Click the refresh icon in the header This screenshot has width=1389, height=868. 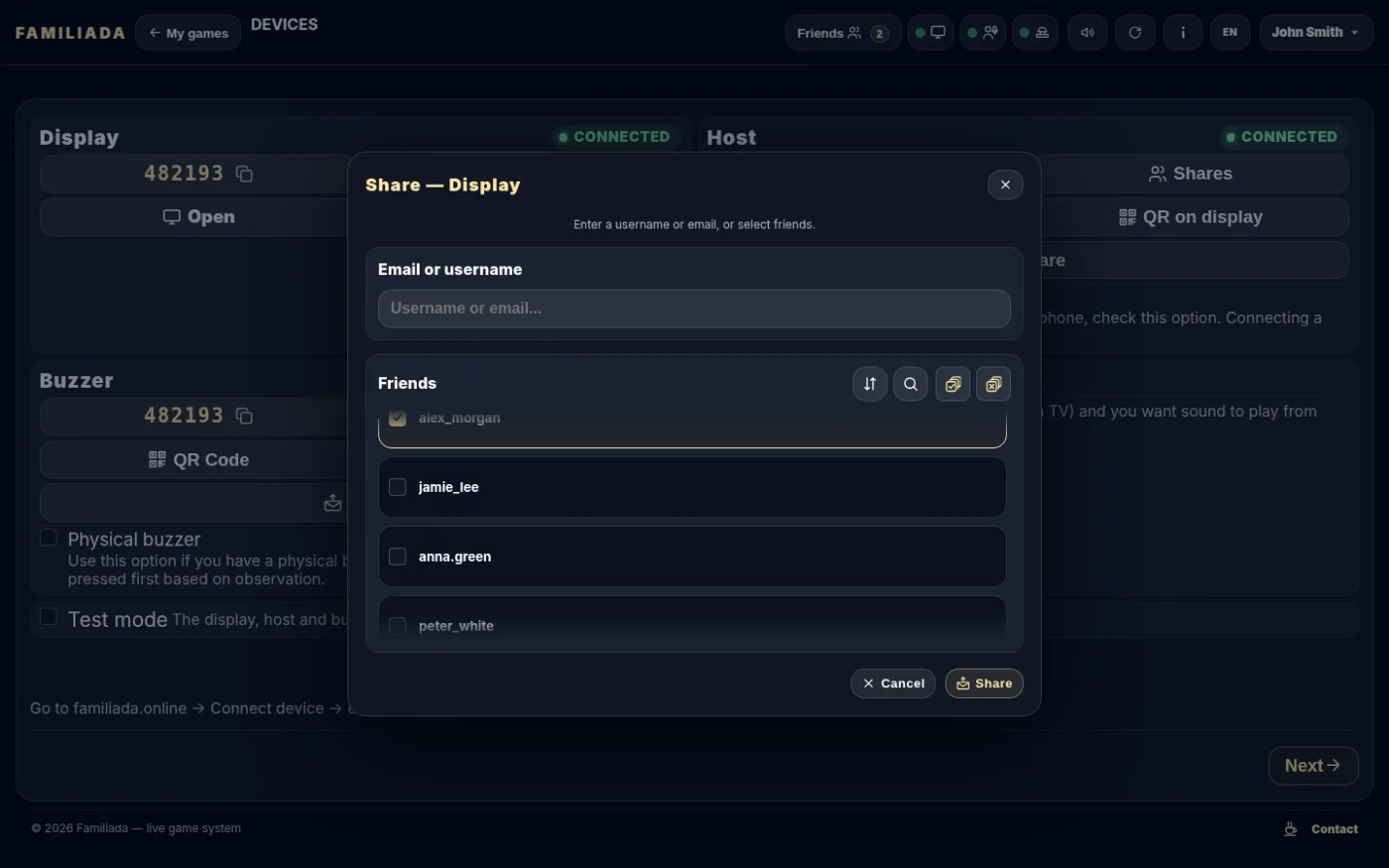click(1135, 33)
